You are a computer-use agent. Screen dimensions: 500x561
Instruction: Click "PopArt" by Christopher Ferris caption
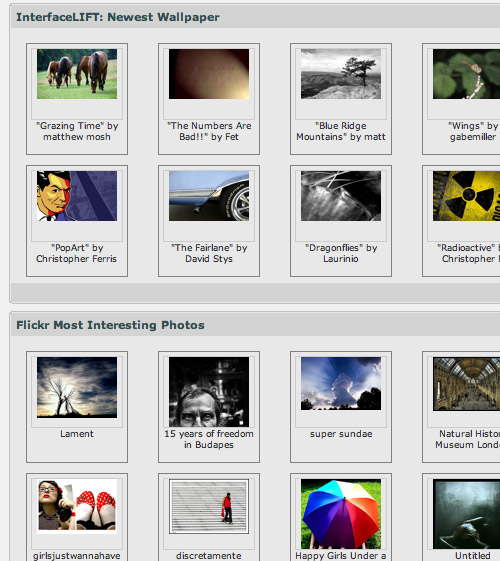[x=77, y=253]
